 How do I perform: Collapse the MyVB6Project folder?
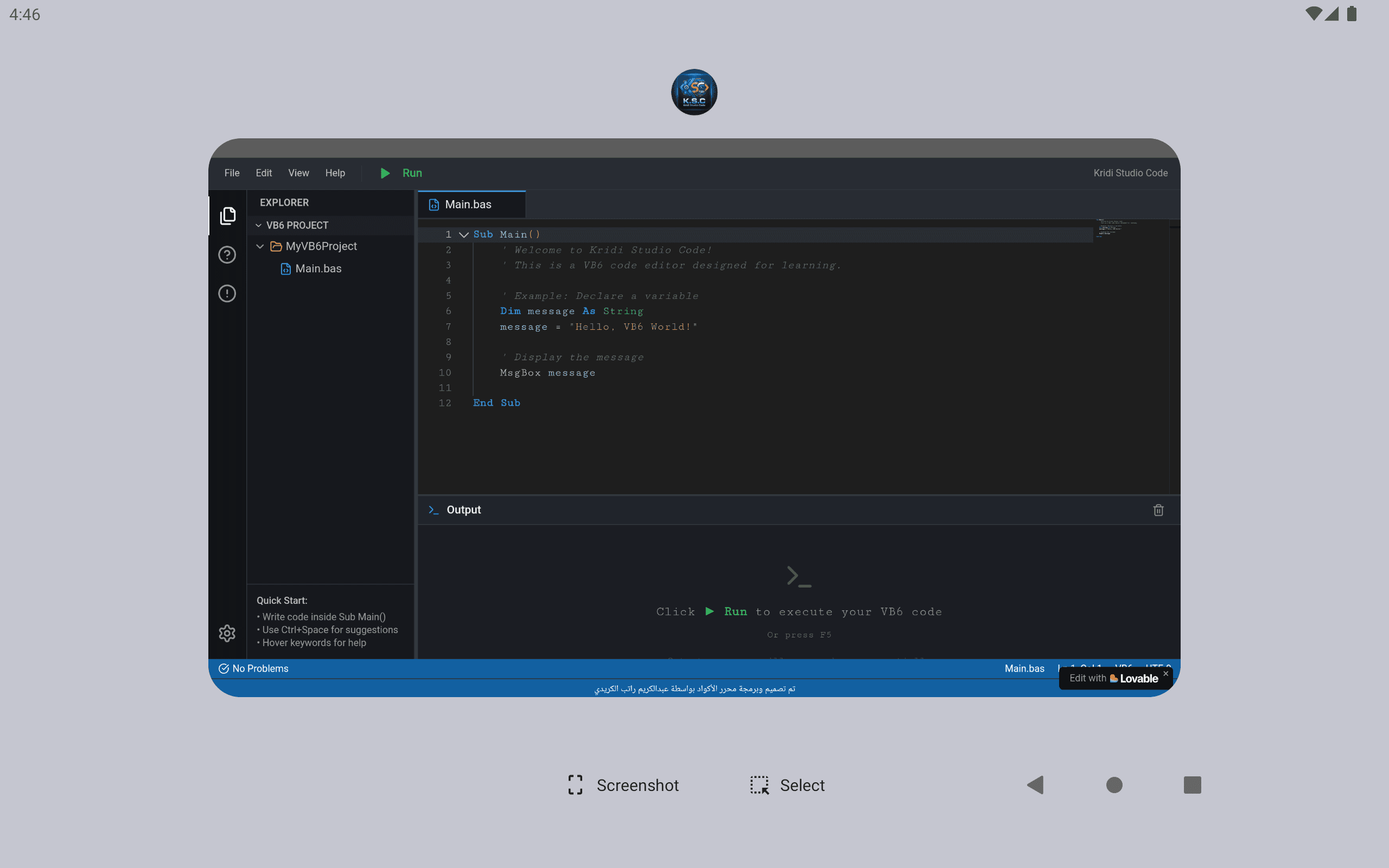click(260, 246)
